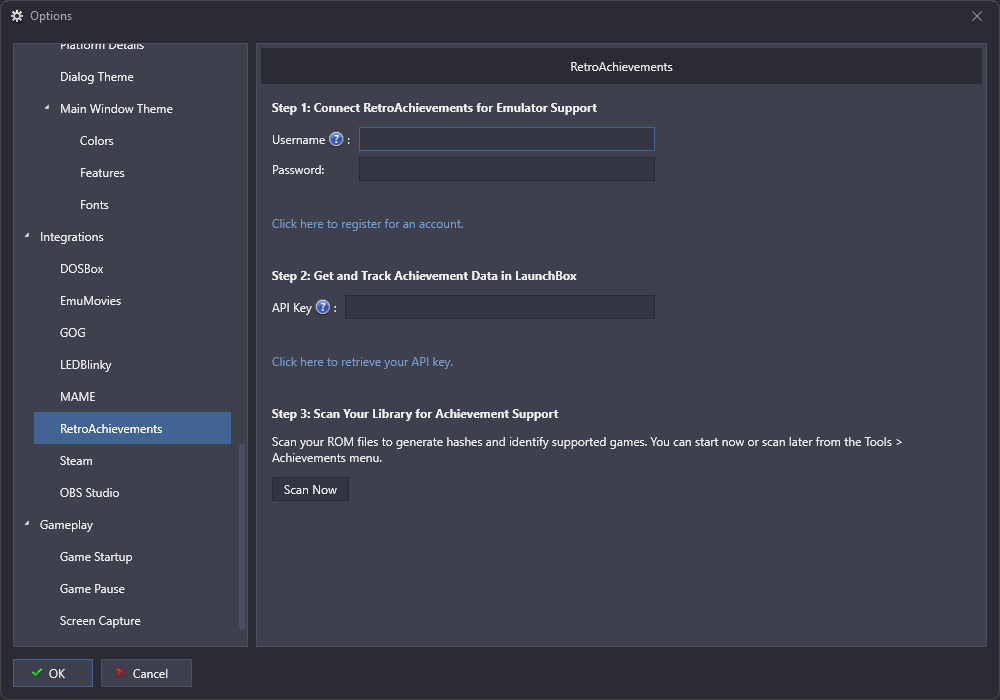Image resolution: width=1000 pixels, height=700 pixels.
Task: Confirm settings with the OK button
Action: pos(53,673)
